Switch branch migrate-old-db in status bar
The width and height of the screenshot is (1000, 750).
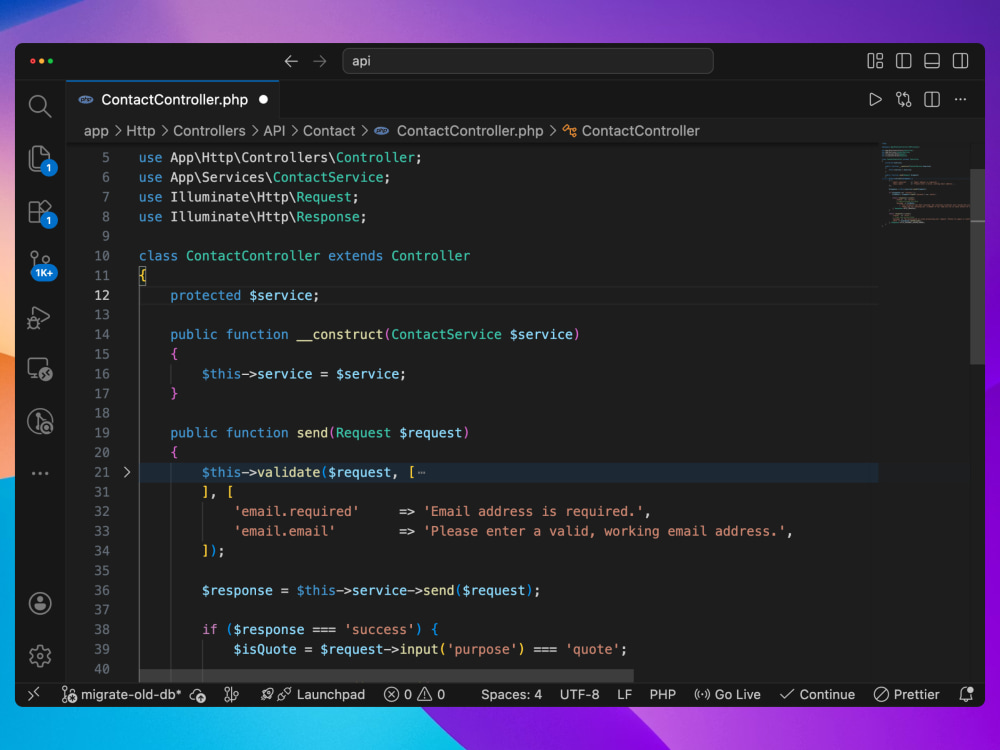(121, 695)
